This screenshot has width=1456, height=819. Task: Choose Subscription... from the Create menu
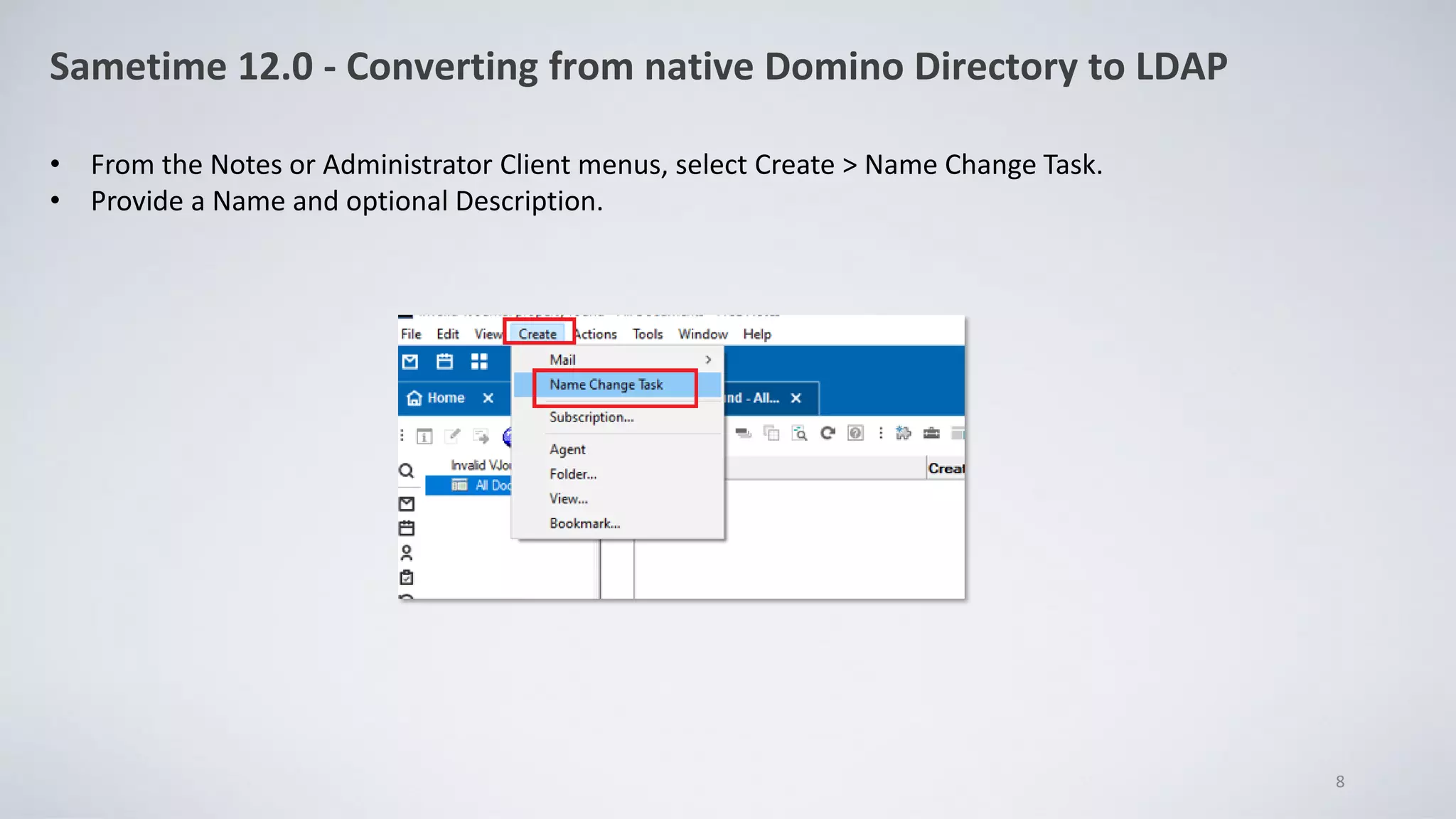(618, 417)
